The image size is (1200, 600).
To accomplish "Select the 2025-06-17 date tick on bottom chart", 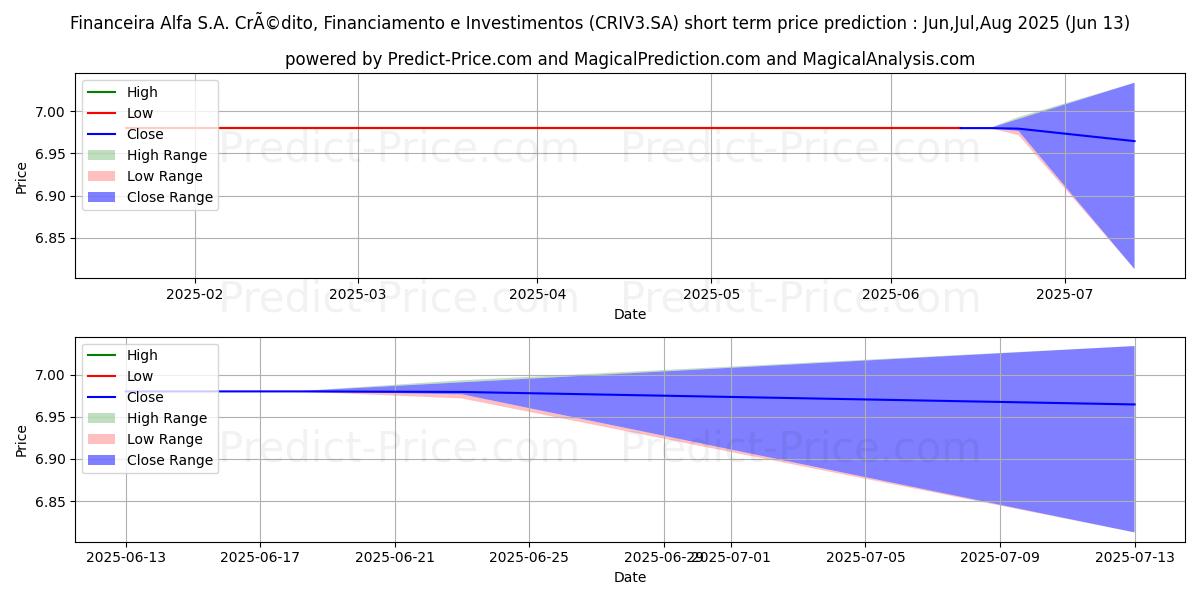I will click(x=260, y=558).
